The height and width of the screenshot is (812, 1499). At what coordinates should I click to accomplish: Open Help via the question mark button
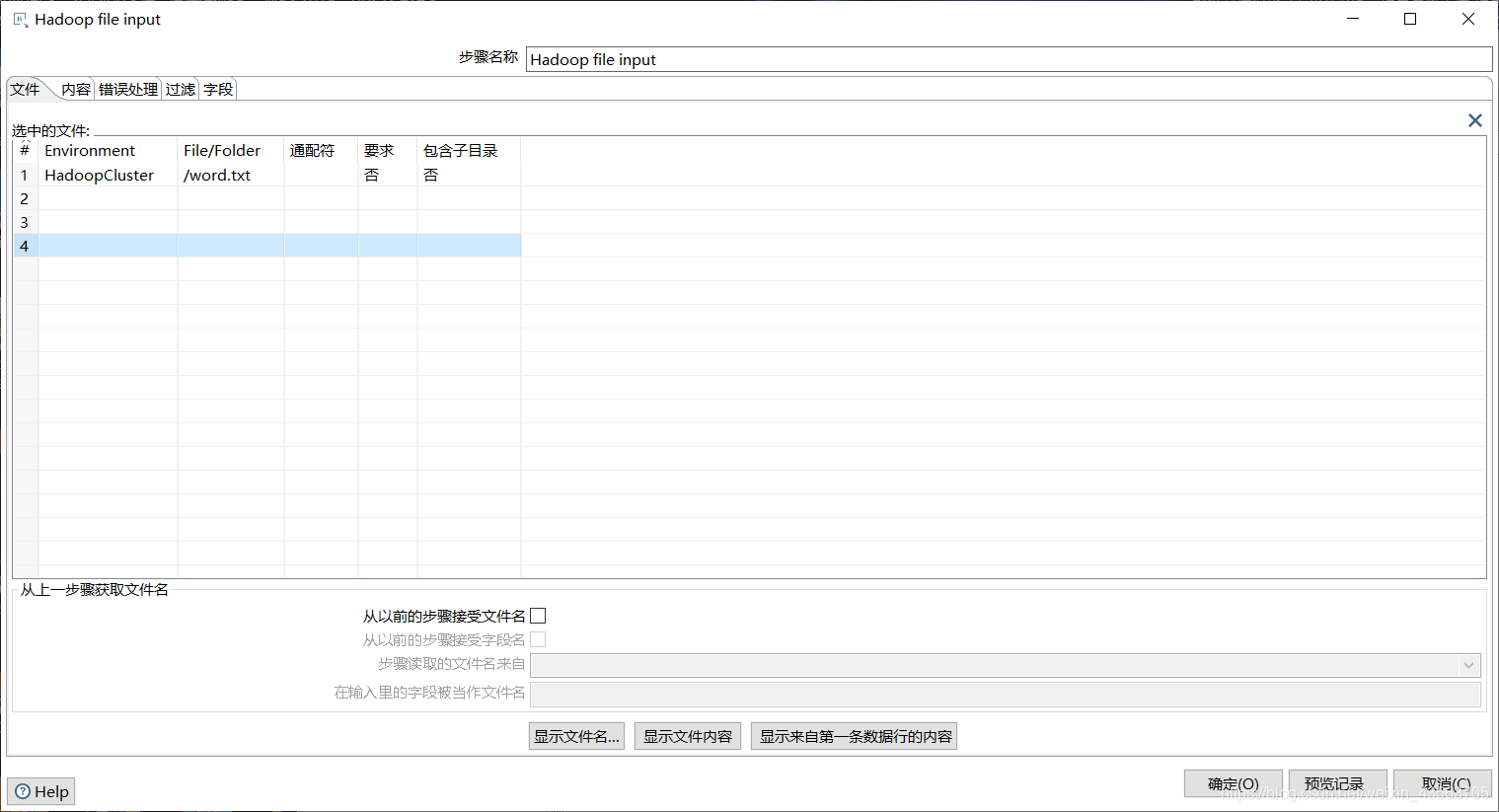[41, 791]
